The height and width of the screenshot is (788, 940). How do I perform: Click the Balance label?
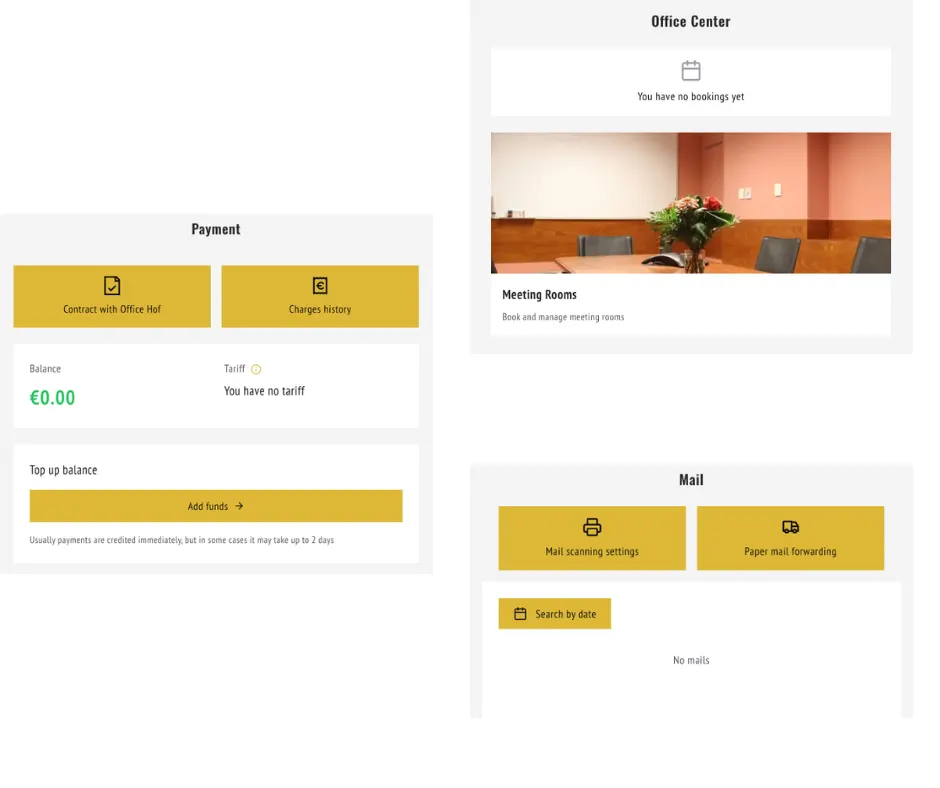(x=45, y=369)
